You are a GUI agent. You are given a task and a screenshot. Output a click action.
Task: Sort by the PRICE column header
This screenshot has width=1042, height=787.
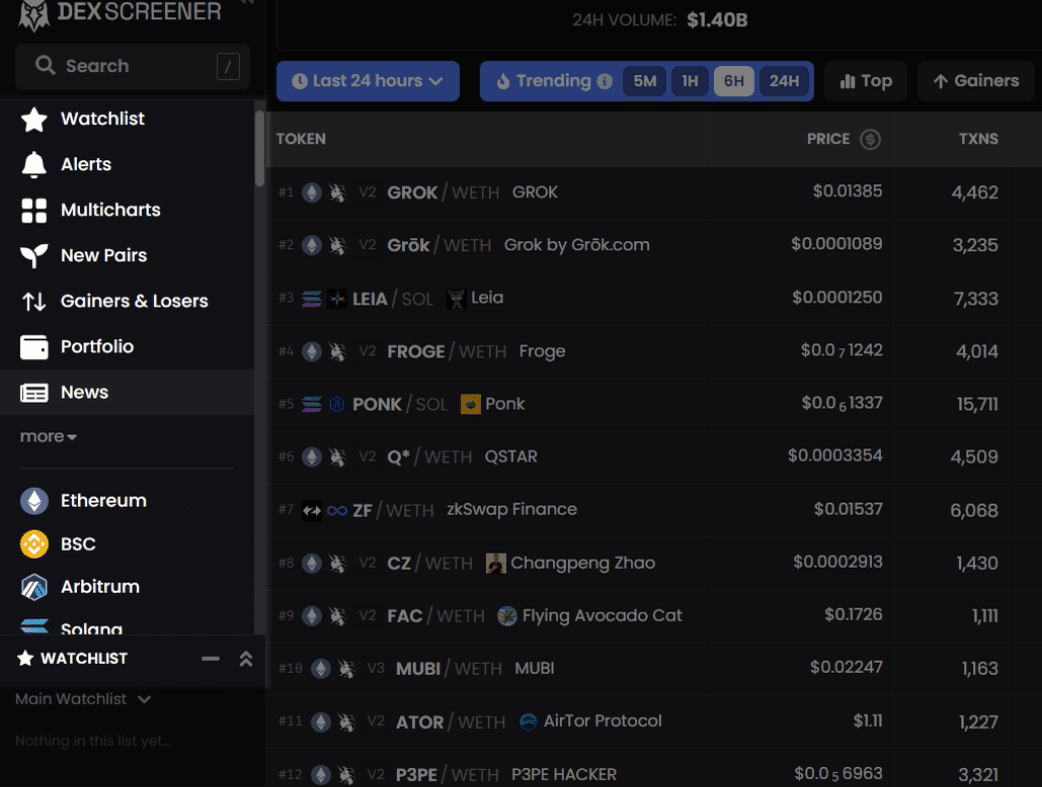828,139
